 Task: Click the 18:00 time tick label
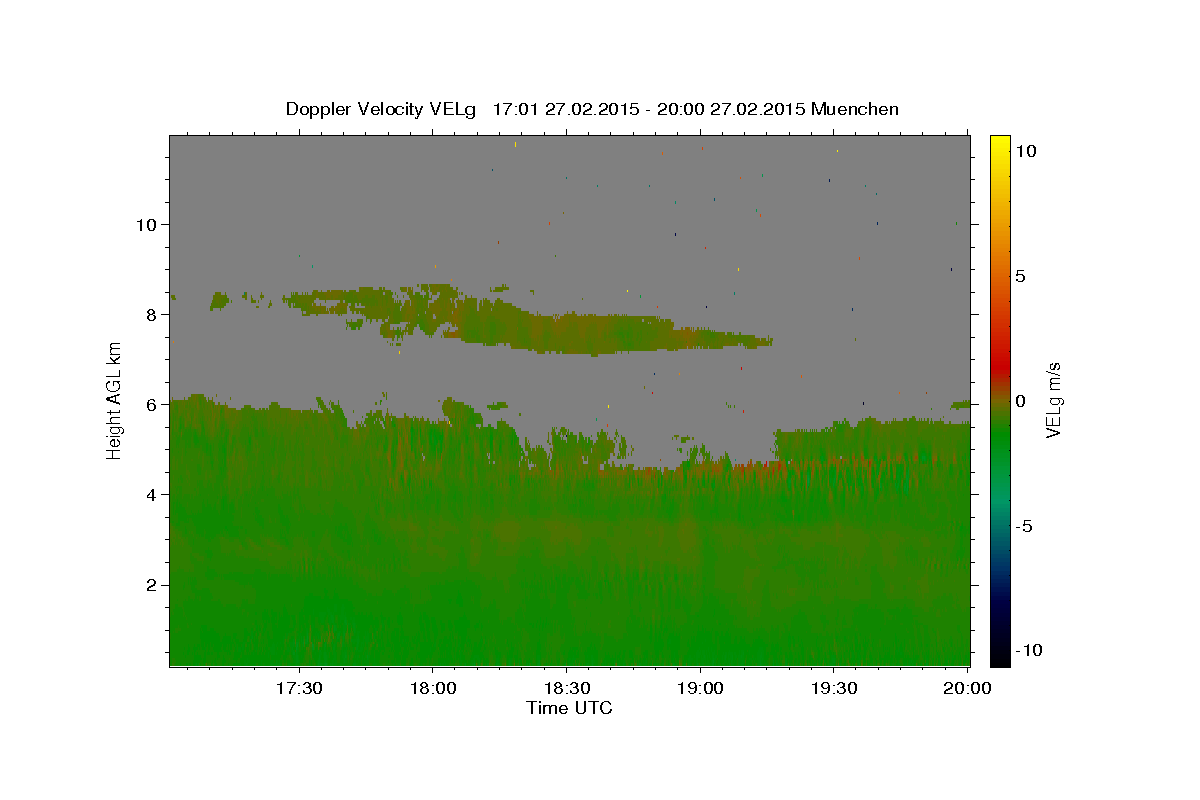click(433, 688)
